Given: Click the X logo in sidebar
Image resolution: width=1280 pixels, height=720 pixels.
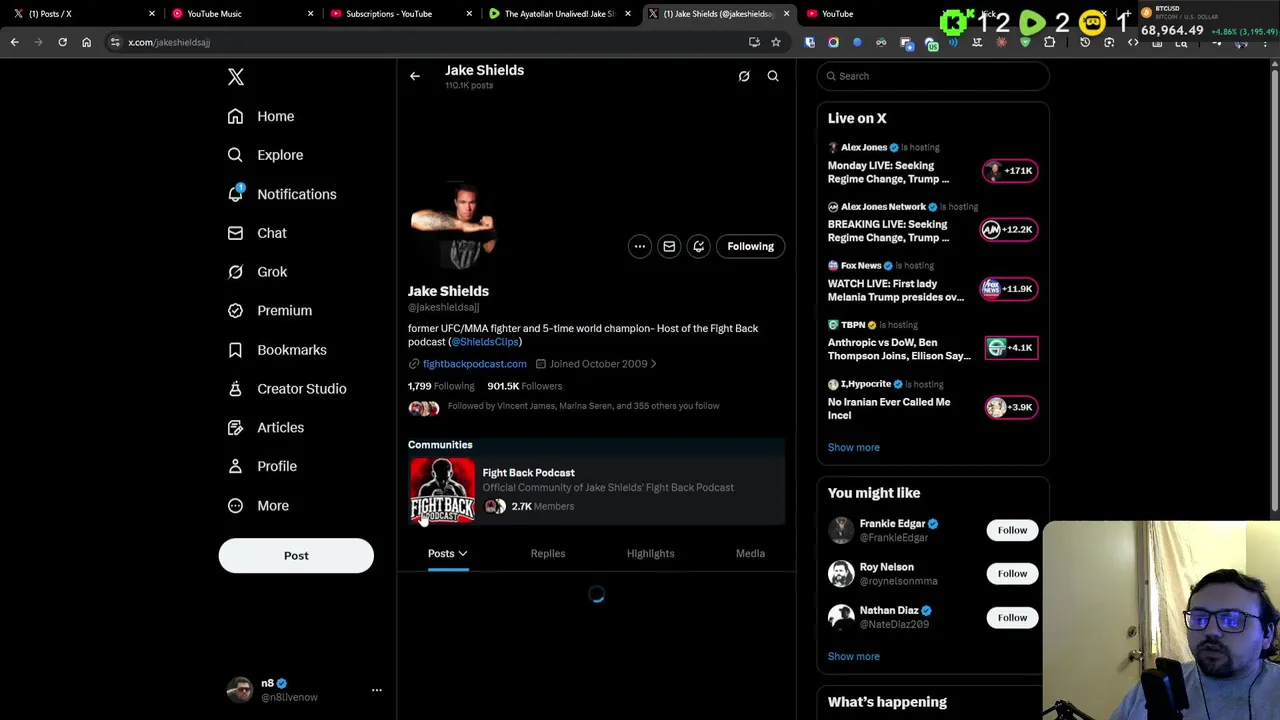Looking at the screenshot, I should click(236, 77).
